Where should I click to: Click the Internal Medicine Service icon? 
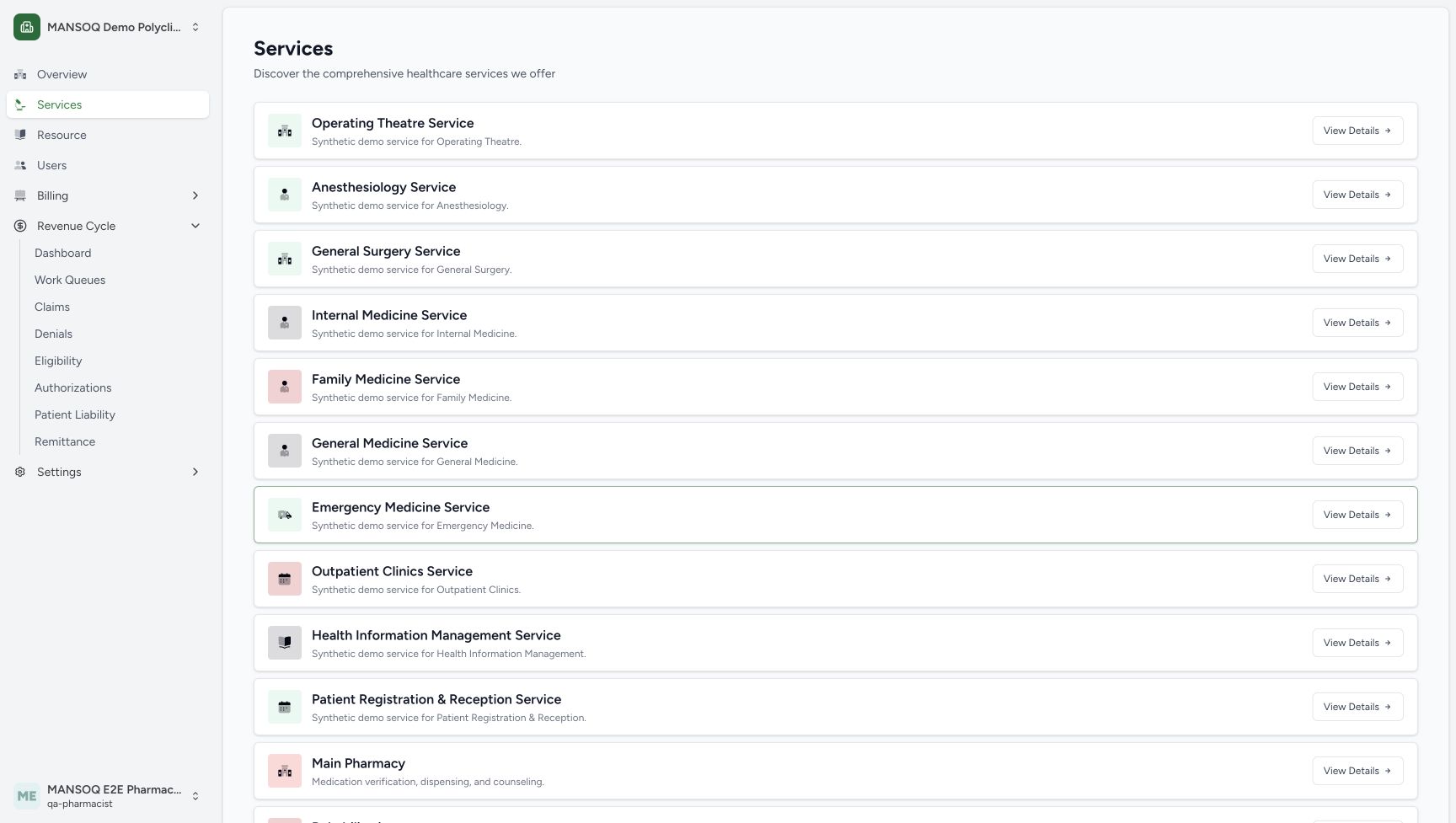point(285,323)
